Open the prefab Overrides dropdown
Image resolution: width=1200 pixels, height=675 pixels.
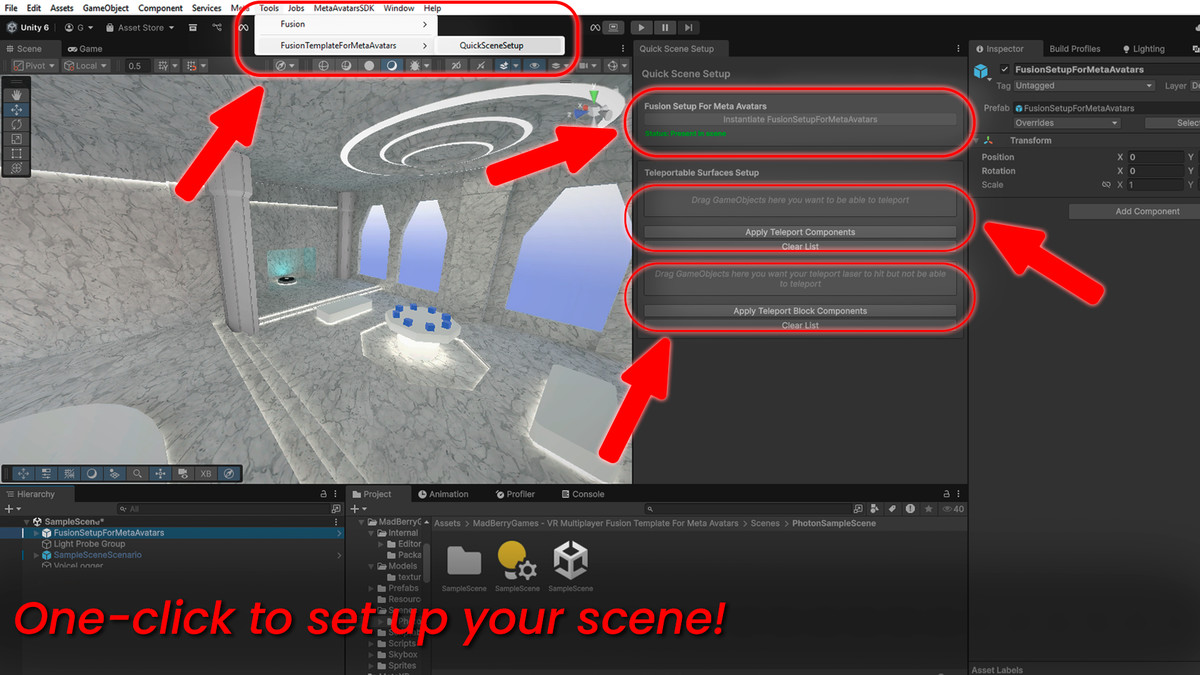coord(1066,123)
